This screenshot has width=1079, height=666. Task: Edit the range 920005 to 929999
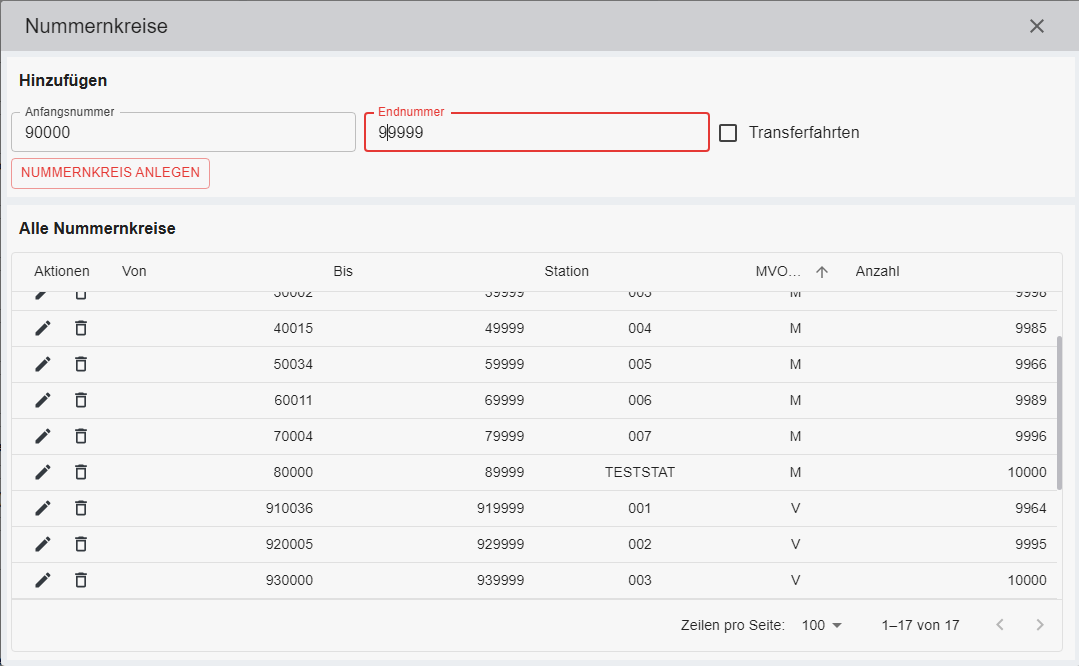coord(42,544)
